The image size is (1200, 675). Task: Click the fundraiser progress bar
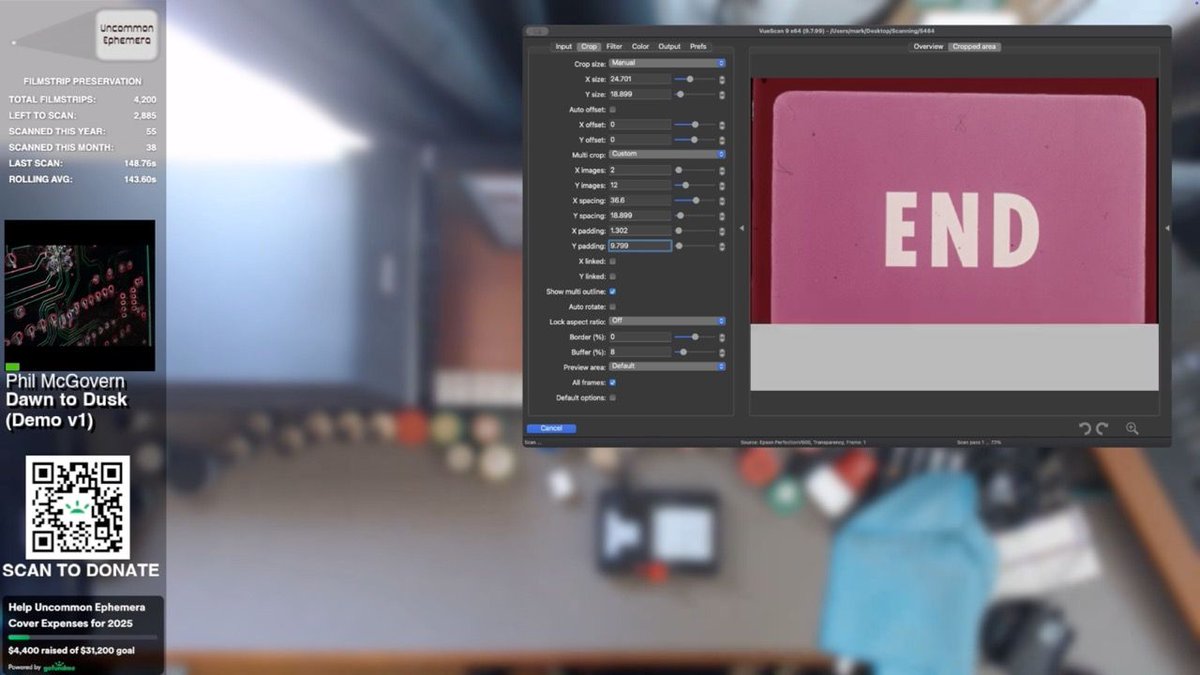point(82,637)
